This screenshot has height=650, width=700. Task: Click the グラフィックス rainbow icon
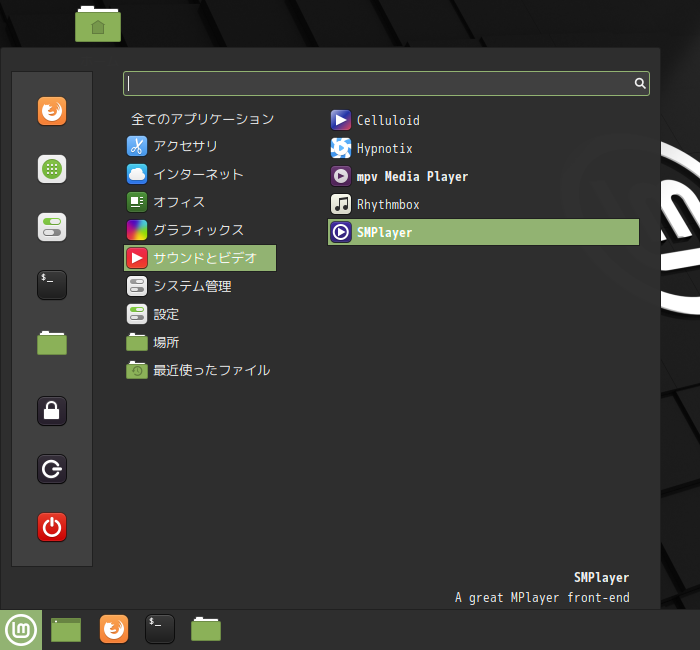pyautogui.click(x=137, y=230)
